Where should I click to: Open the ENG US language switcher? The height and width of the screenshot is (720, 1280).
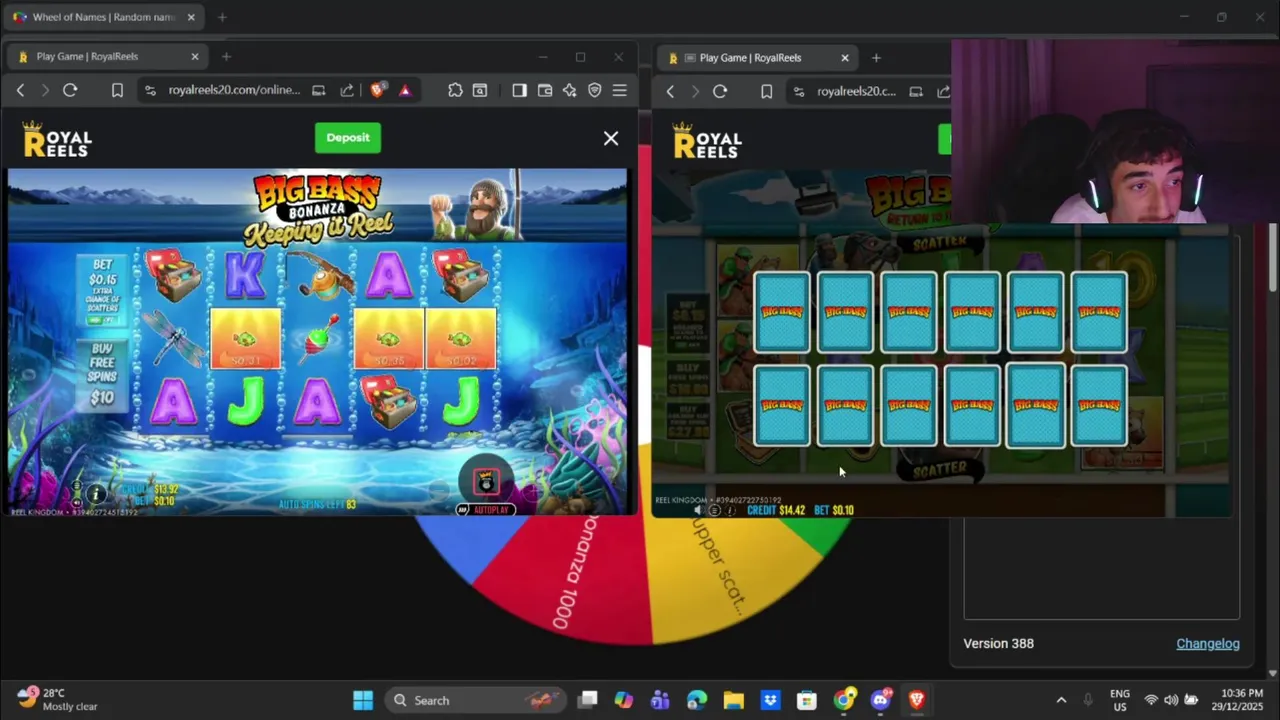coord(1120,700)
